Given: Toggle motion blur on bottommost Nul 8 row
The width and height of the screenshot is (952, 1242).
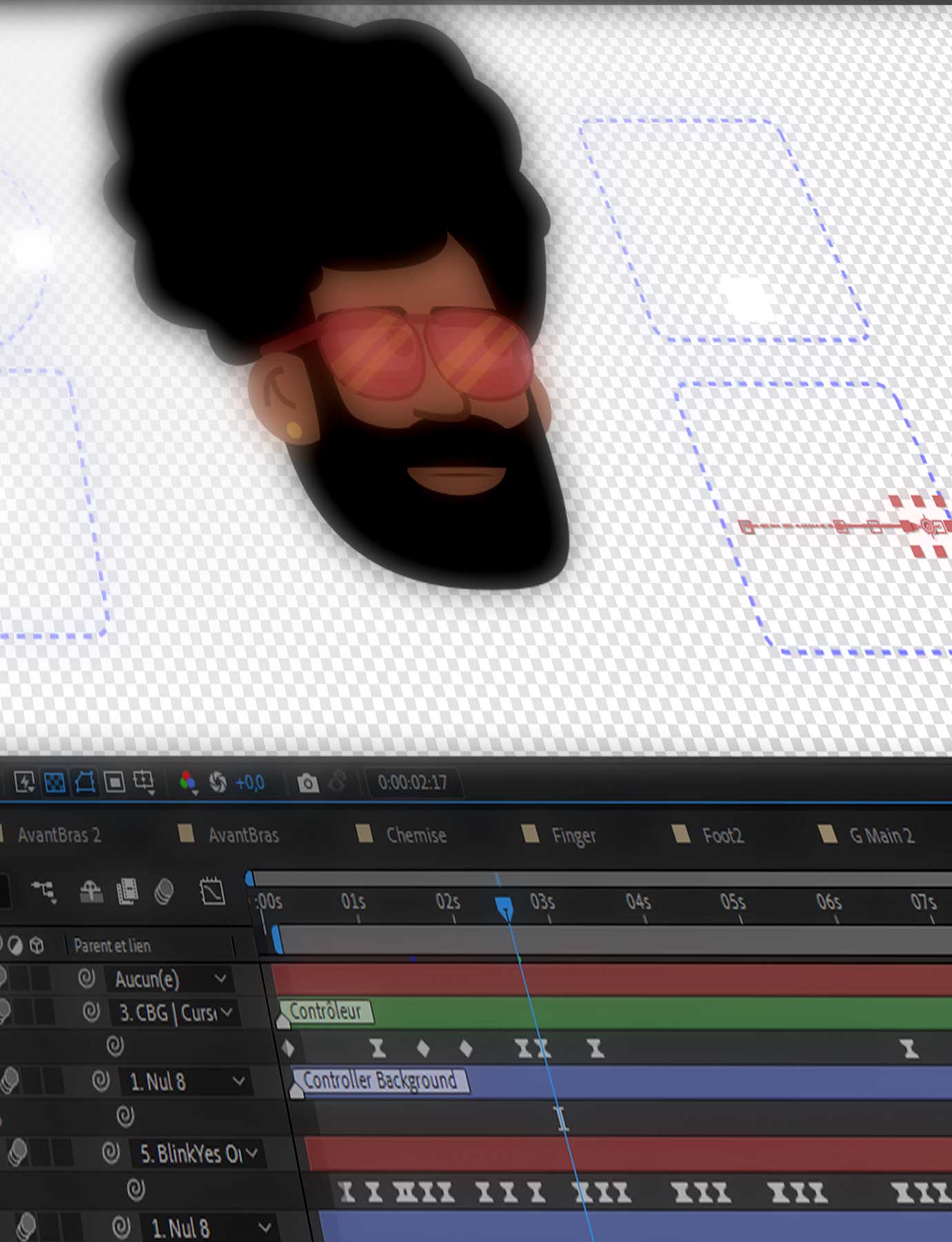Looking at the screenshot, I should pyautogui.click(x=26, y=1225).
